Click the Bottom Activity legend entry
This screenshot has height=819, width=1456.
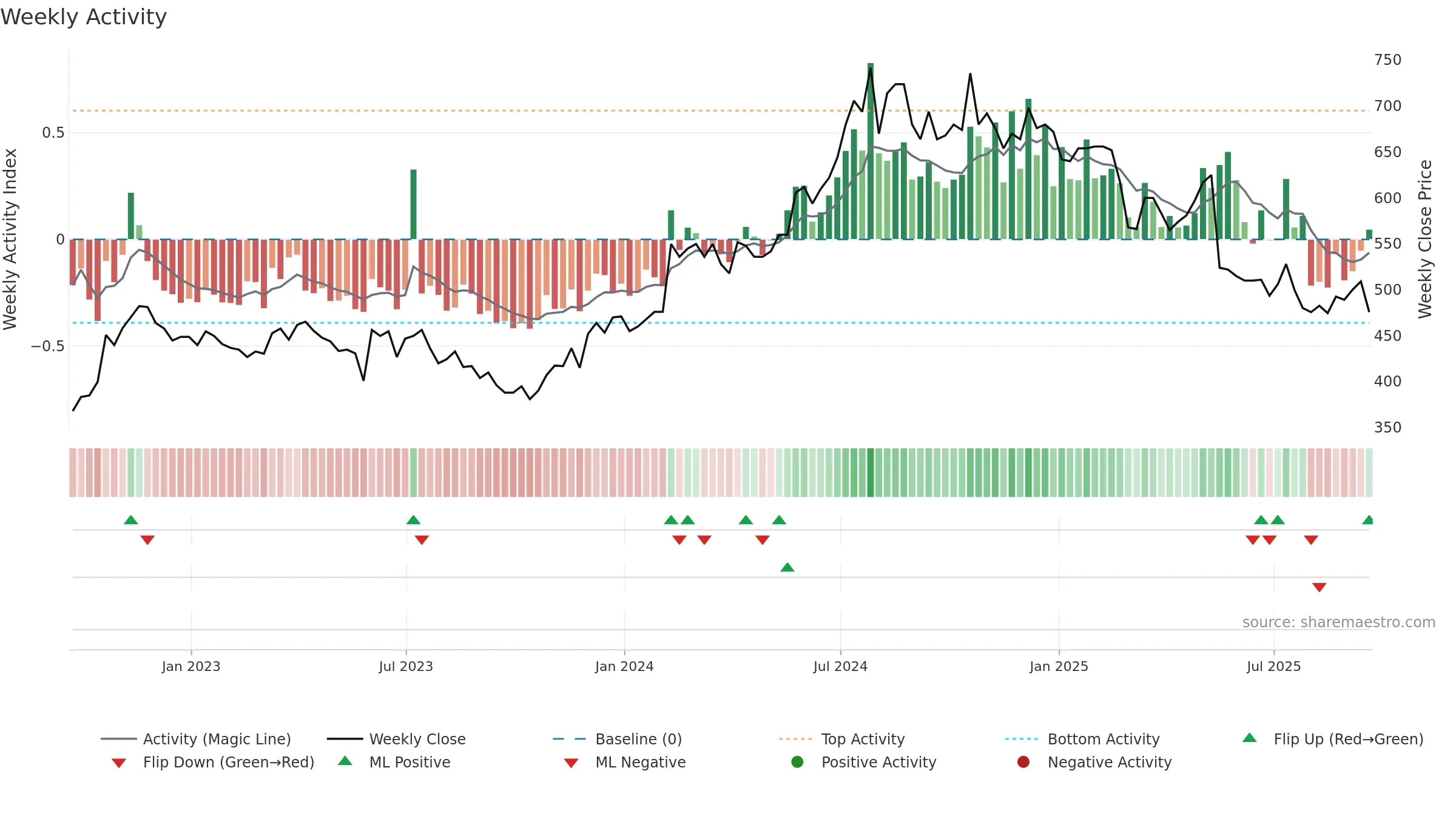point(1082,739)
